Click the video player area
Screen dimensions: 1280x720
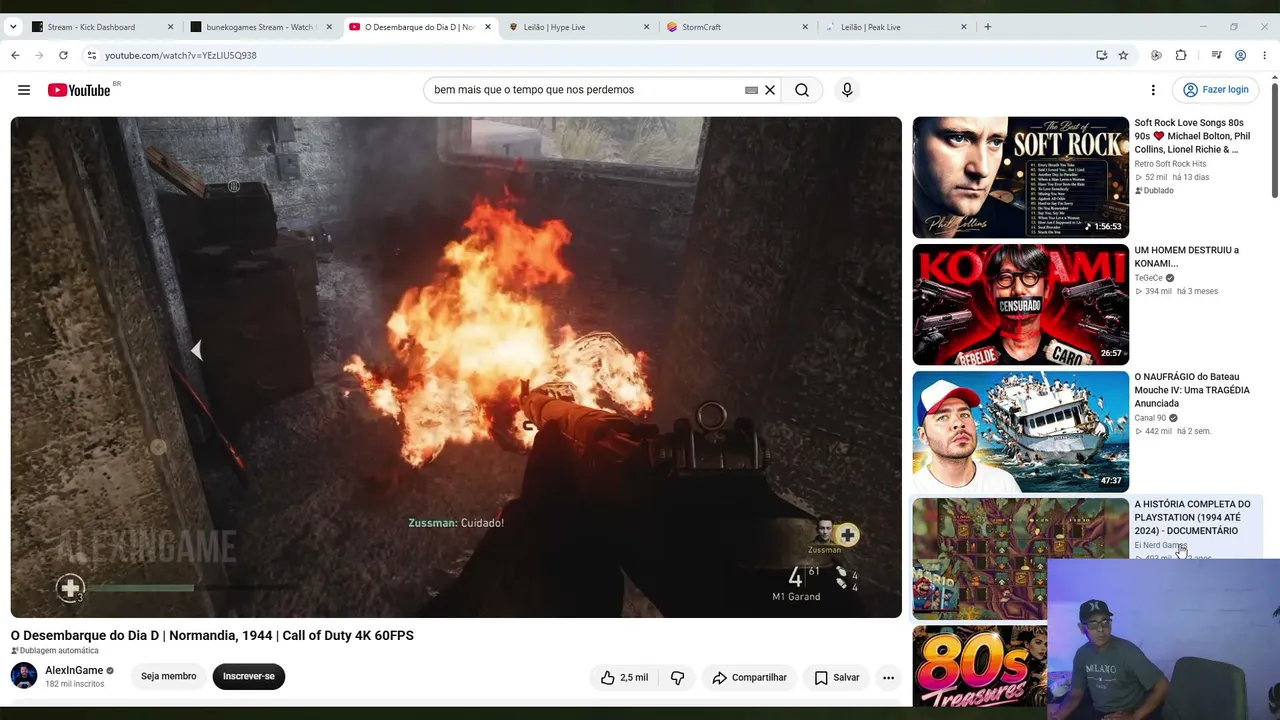[456, 367]
